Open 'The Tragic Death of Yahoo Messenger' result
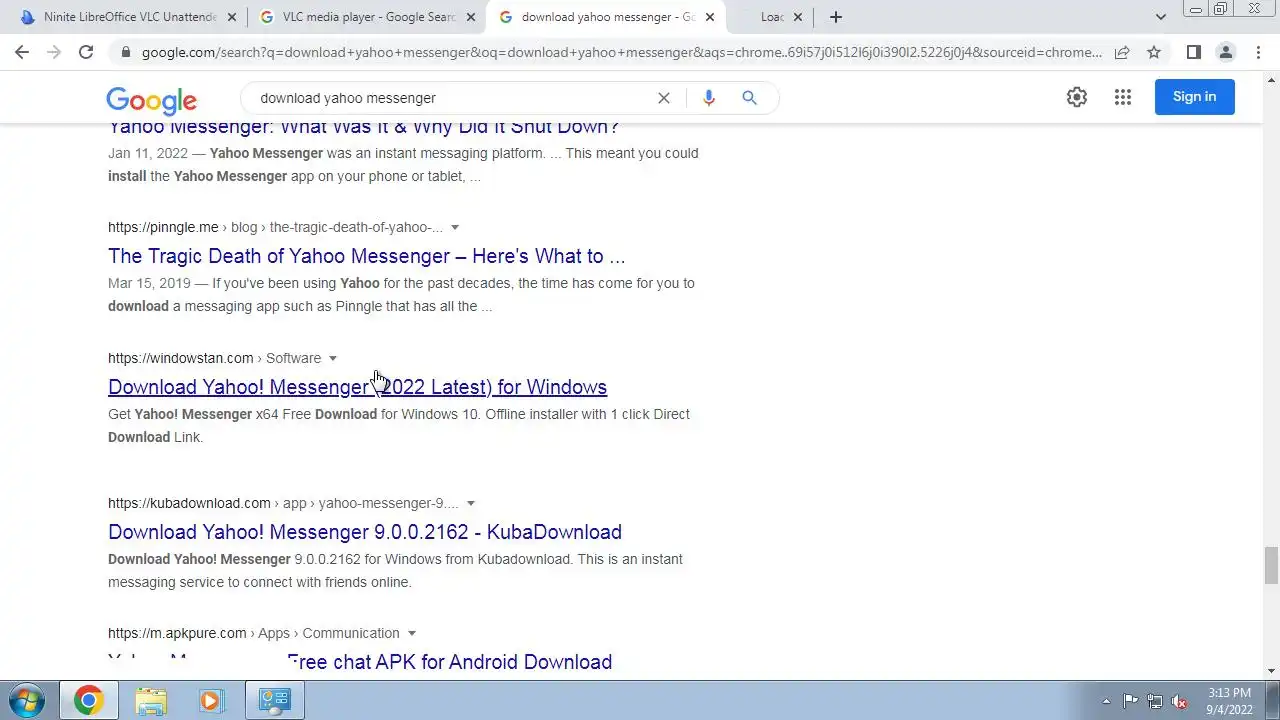Image resolution: width=1280 pixels, height=720 pixels. 367,256
